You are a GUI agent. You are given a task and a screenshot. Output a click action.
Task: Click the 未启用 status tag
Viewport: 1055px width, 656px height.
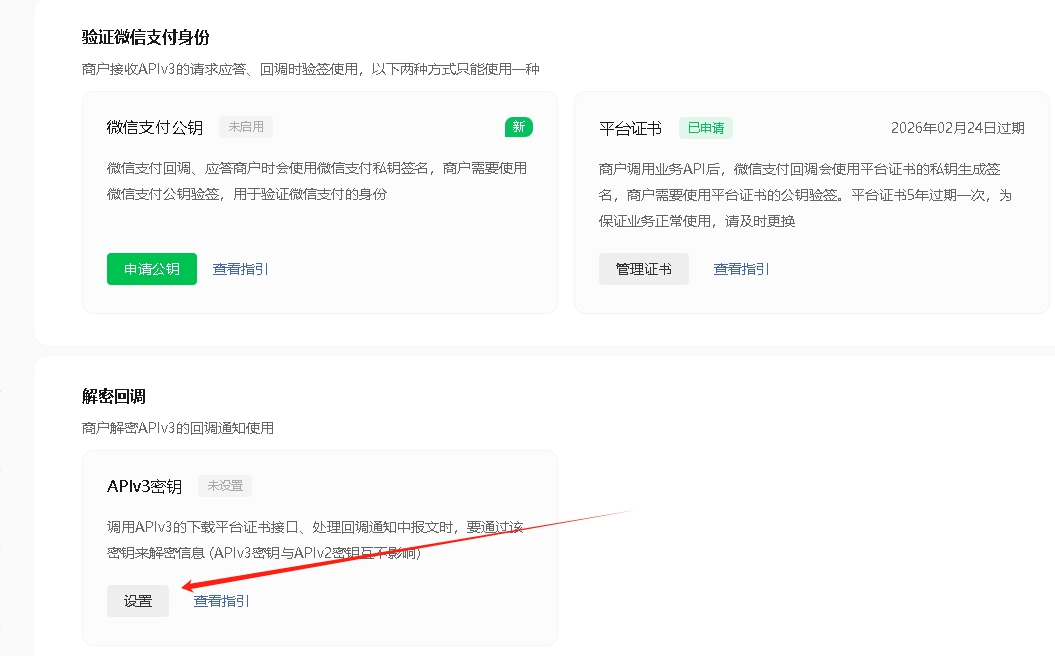coord(246,126)
